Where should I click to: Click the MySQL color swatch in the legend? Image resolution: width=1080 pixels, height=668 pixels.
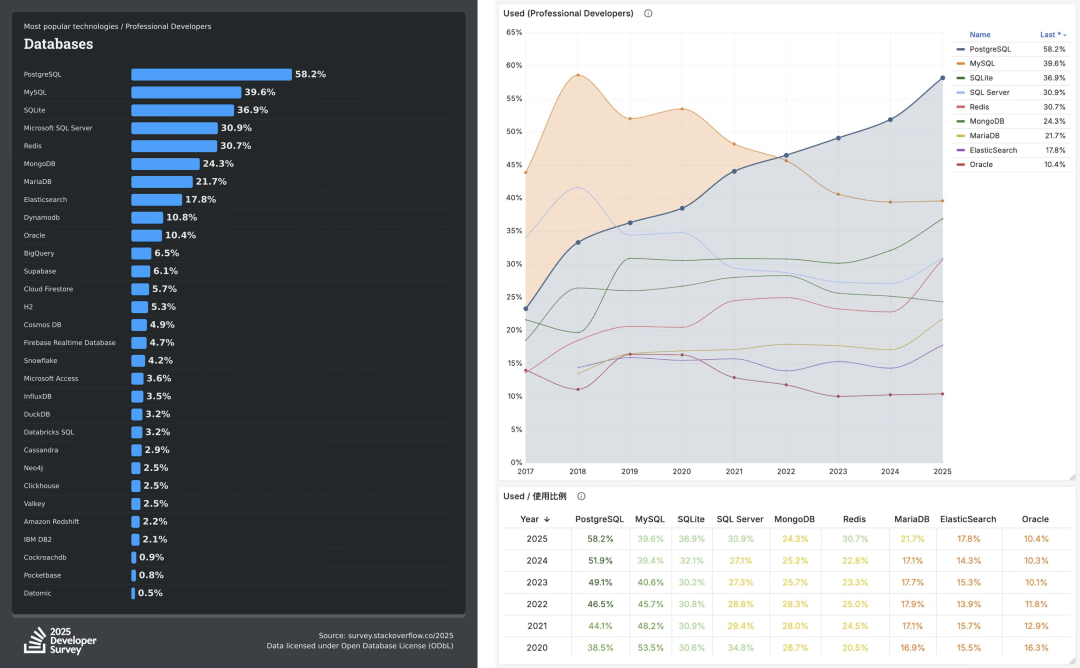[961, 64]
